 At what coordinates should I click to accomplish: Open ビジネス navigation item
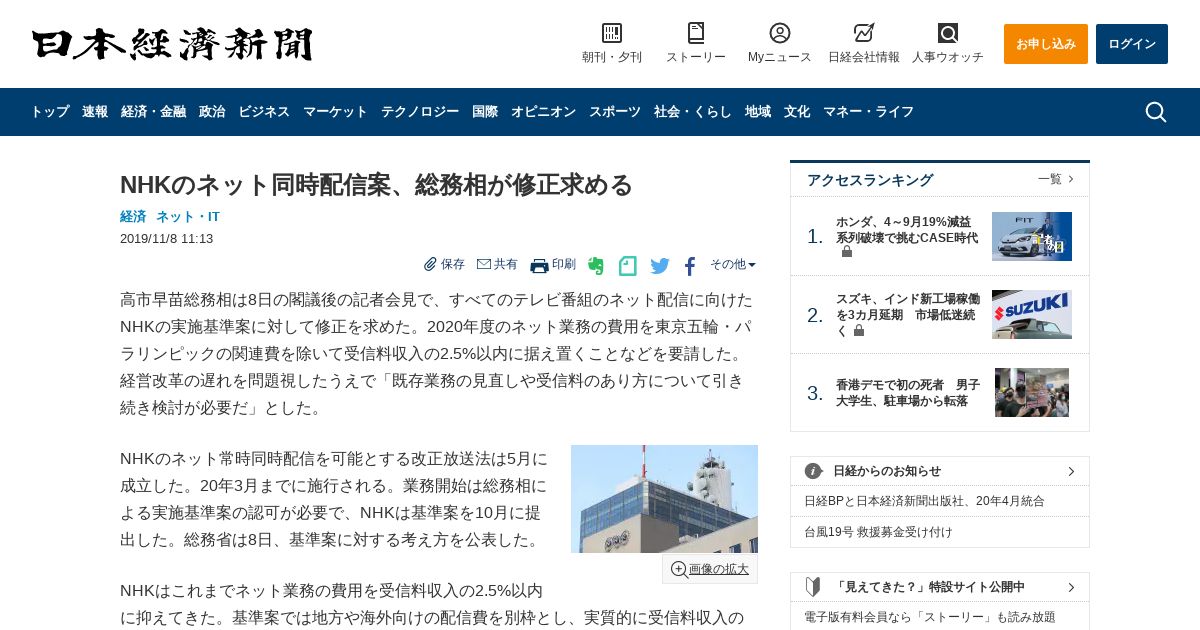point(264,112)
